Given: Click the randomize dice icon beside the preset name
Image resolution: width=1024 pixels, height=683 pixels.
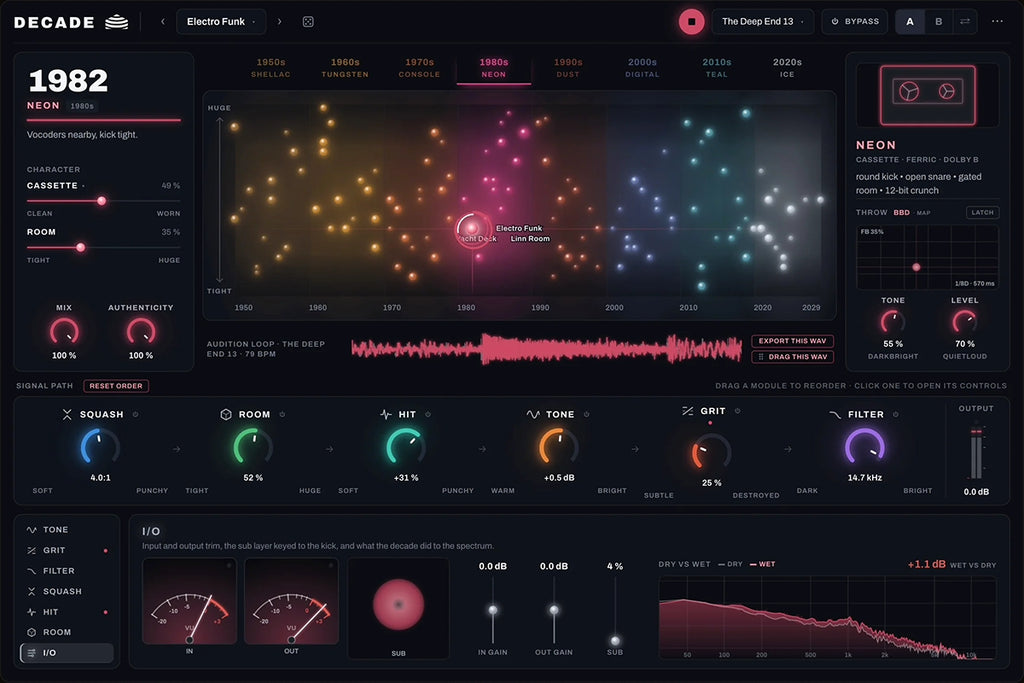Looking at the screenshot, I should click(308, 22).
